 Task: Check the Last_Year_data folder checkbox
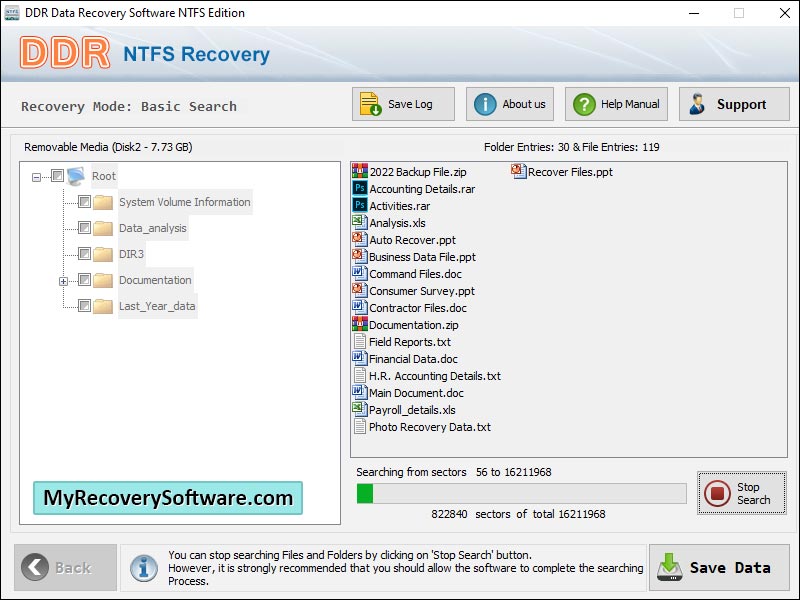[84, 306]
